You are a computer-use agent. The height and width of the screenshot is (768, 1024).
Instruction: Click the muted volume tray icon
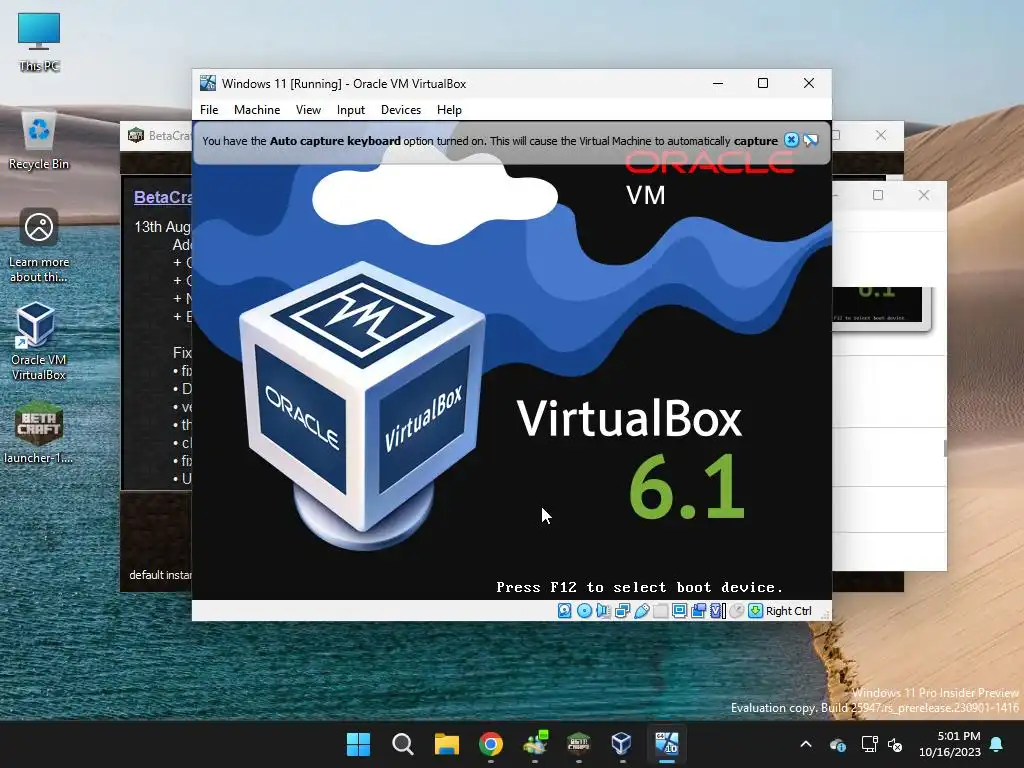[895, 744]
